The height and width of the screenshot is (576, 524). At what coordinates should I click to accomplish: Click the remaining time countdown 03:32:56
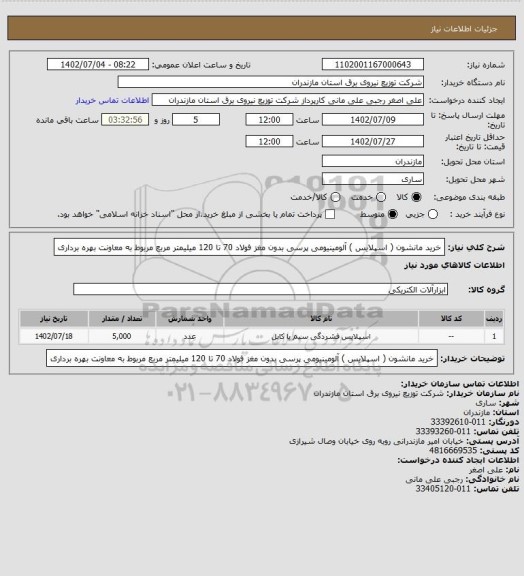tap(125, 120)
